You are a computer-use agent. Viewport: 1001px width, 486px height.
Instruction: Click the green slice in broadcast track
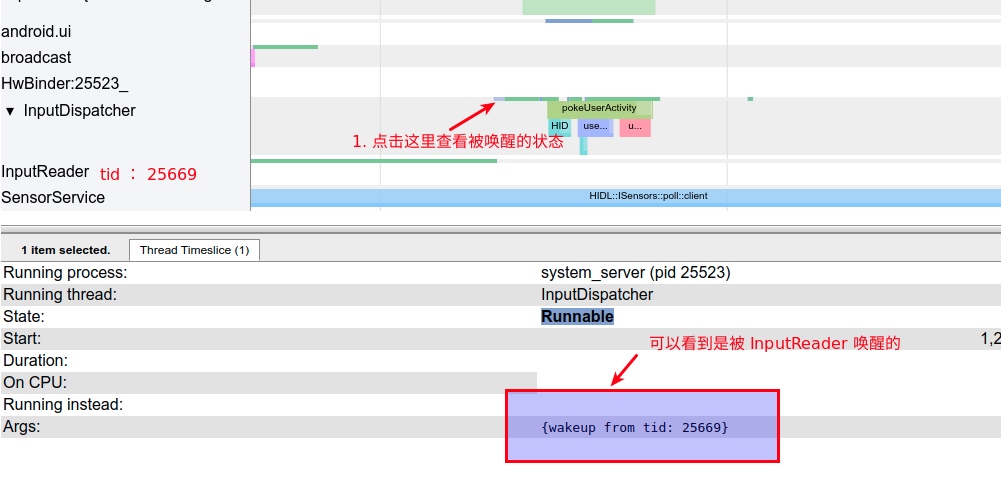coord(286,46)
